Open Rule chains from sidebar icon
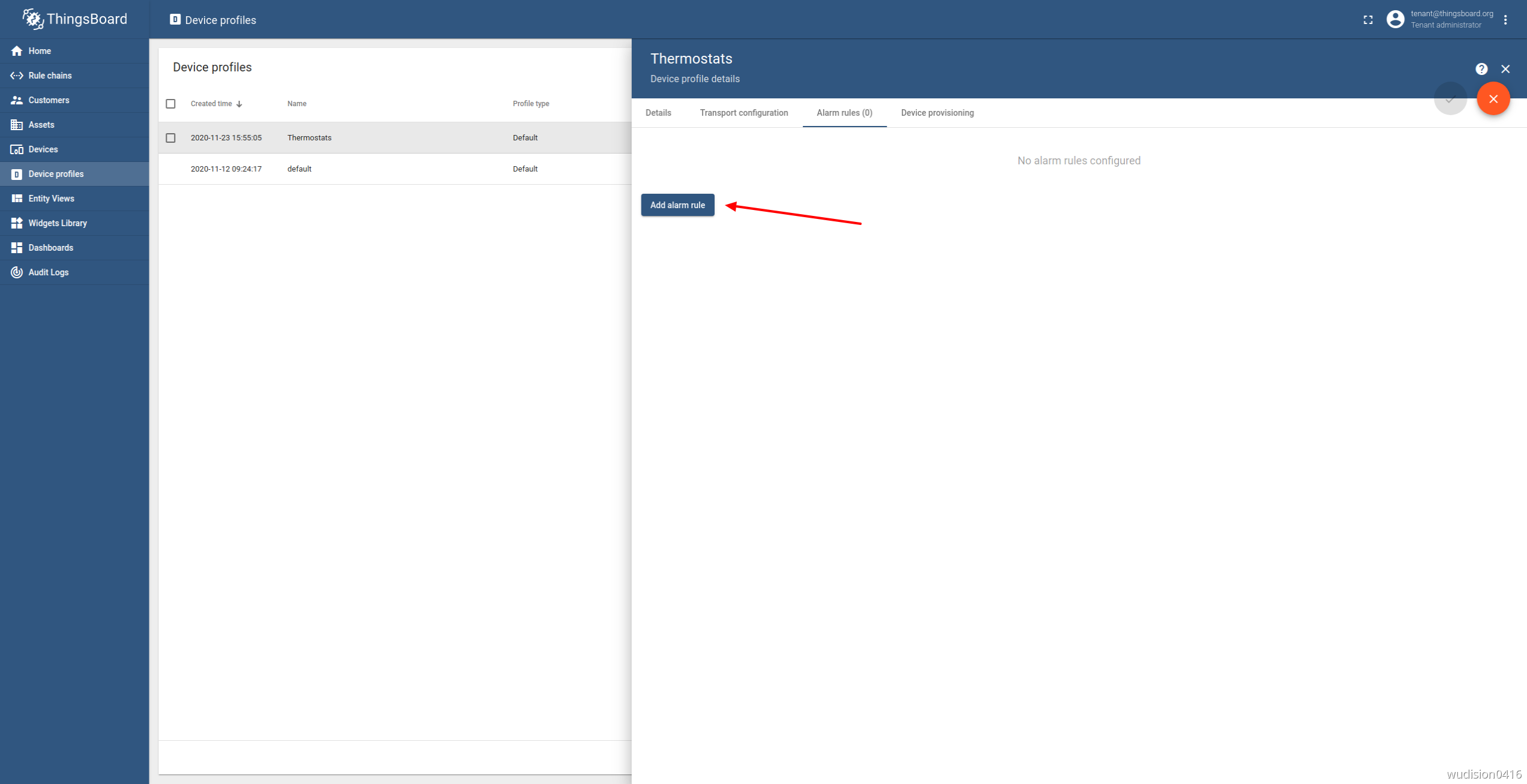The height and width of the screenshot is (784, 1527). click(x=17, y=76)
